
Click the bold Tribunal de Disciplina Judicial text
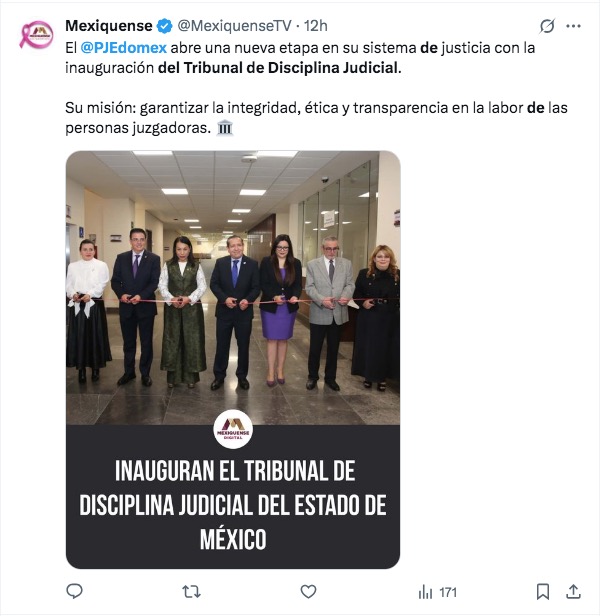[291, 68]
